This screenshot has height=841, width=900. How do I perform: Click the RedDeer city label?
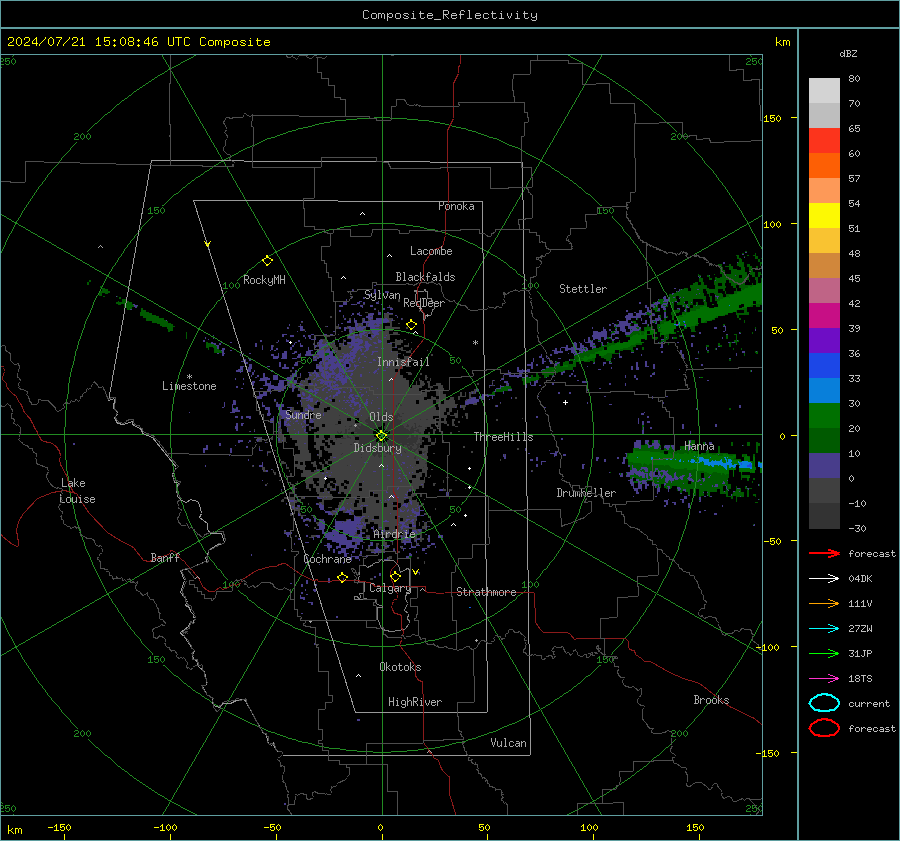click(x=424, y=303)
